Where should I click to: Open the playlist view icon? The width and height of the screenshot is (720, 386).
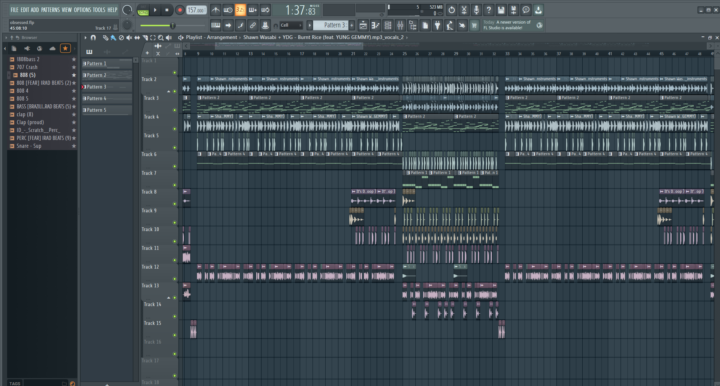pyautogui.click(x=363, y=26)
